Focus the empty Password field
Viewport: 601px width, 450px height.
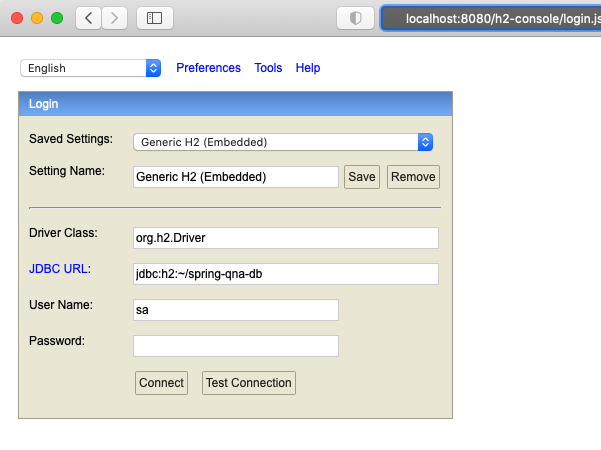236,346
